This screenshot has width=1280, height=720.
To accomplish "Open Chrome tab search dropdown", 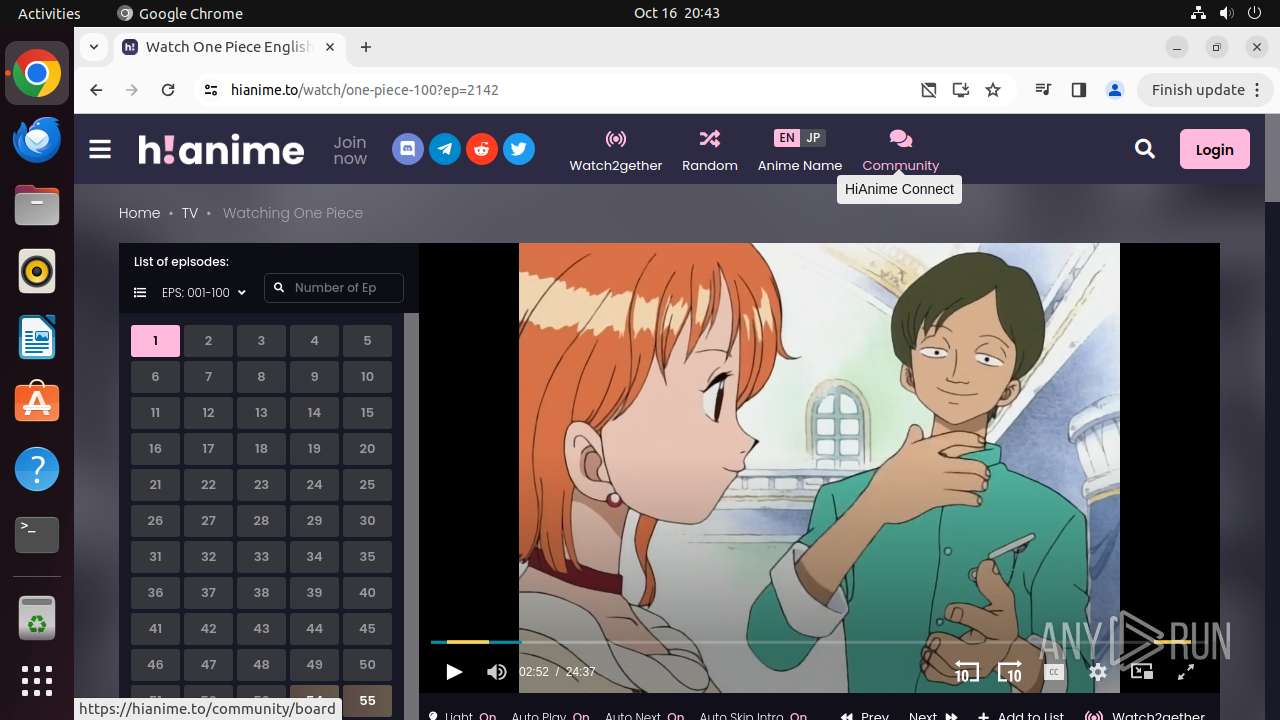I will (x=93, y=47).
